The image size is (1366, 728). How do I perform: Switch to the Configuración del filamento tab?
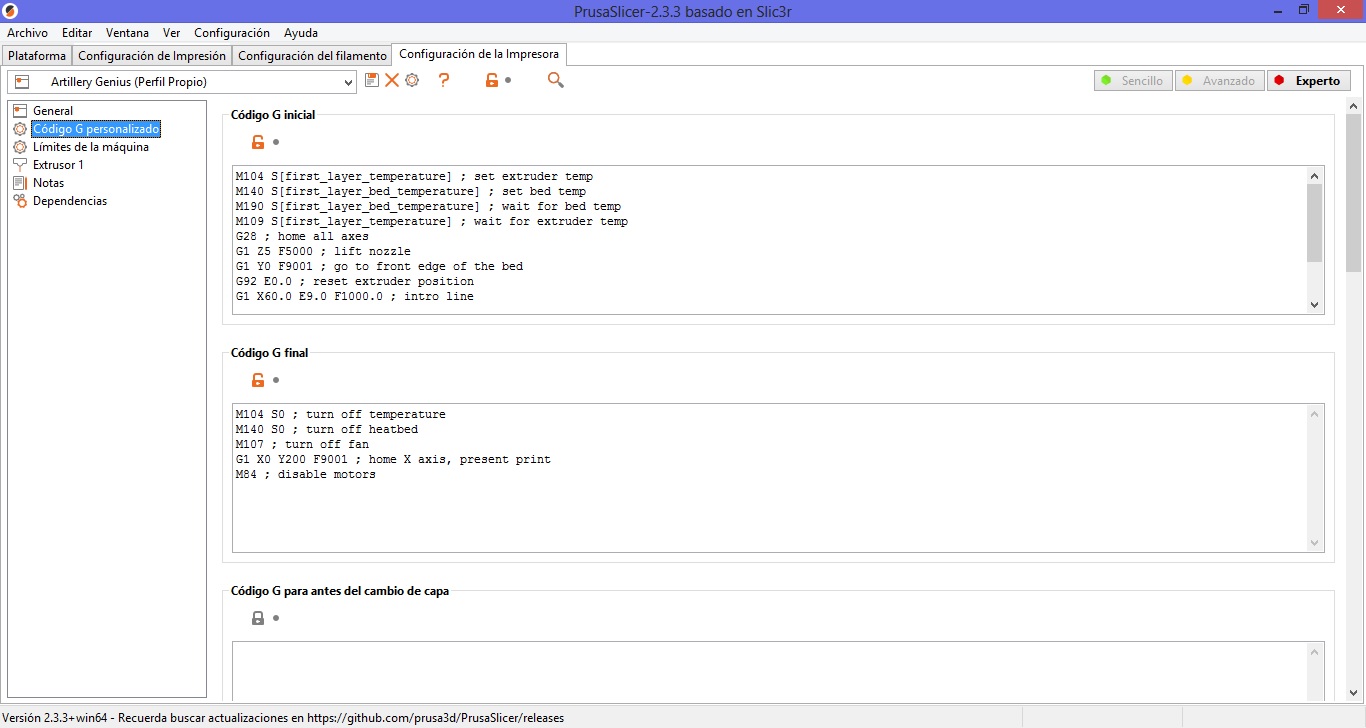pyautogui.click(x=313, y=55)
